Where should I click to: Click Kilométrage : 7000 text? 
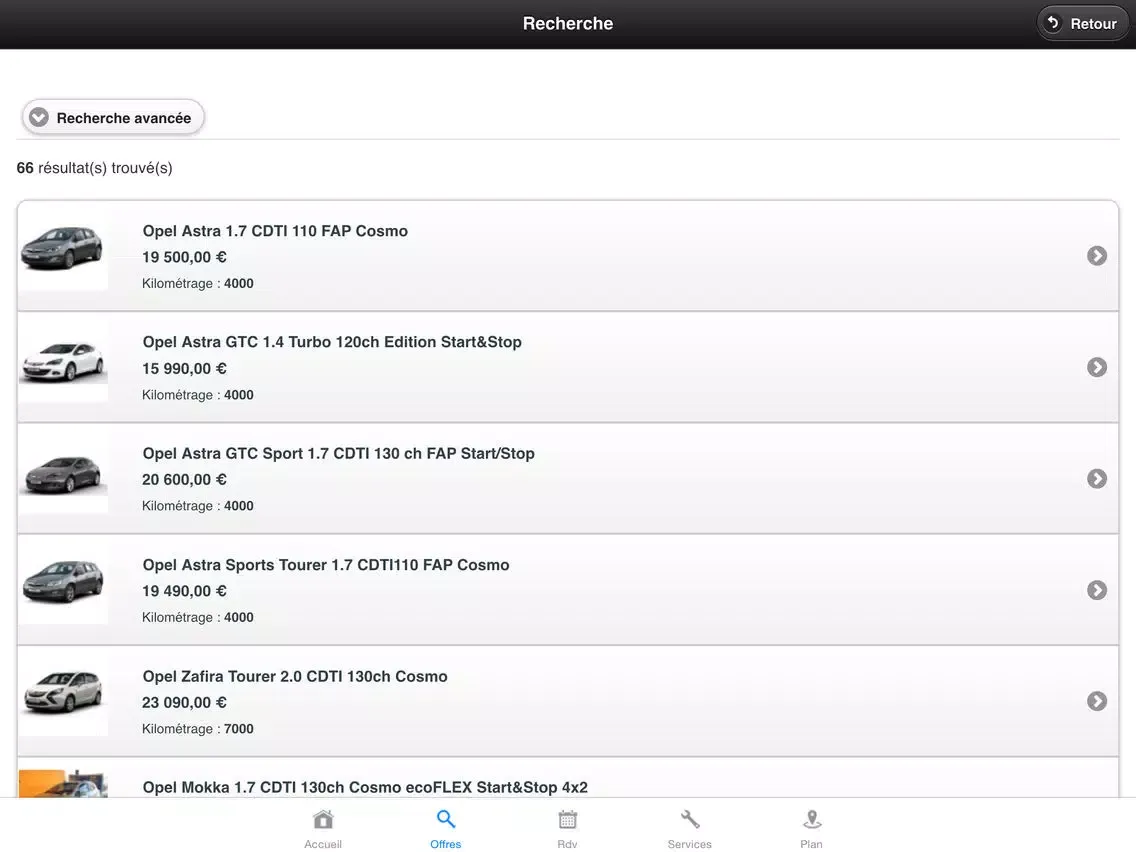click(x=198, y=729)
